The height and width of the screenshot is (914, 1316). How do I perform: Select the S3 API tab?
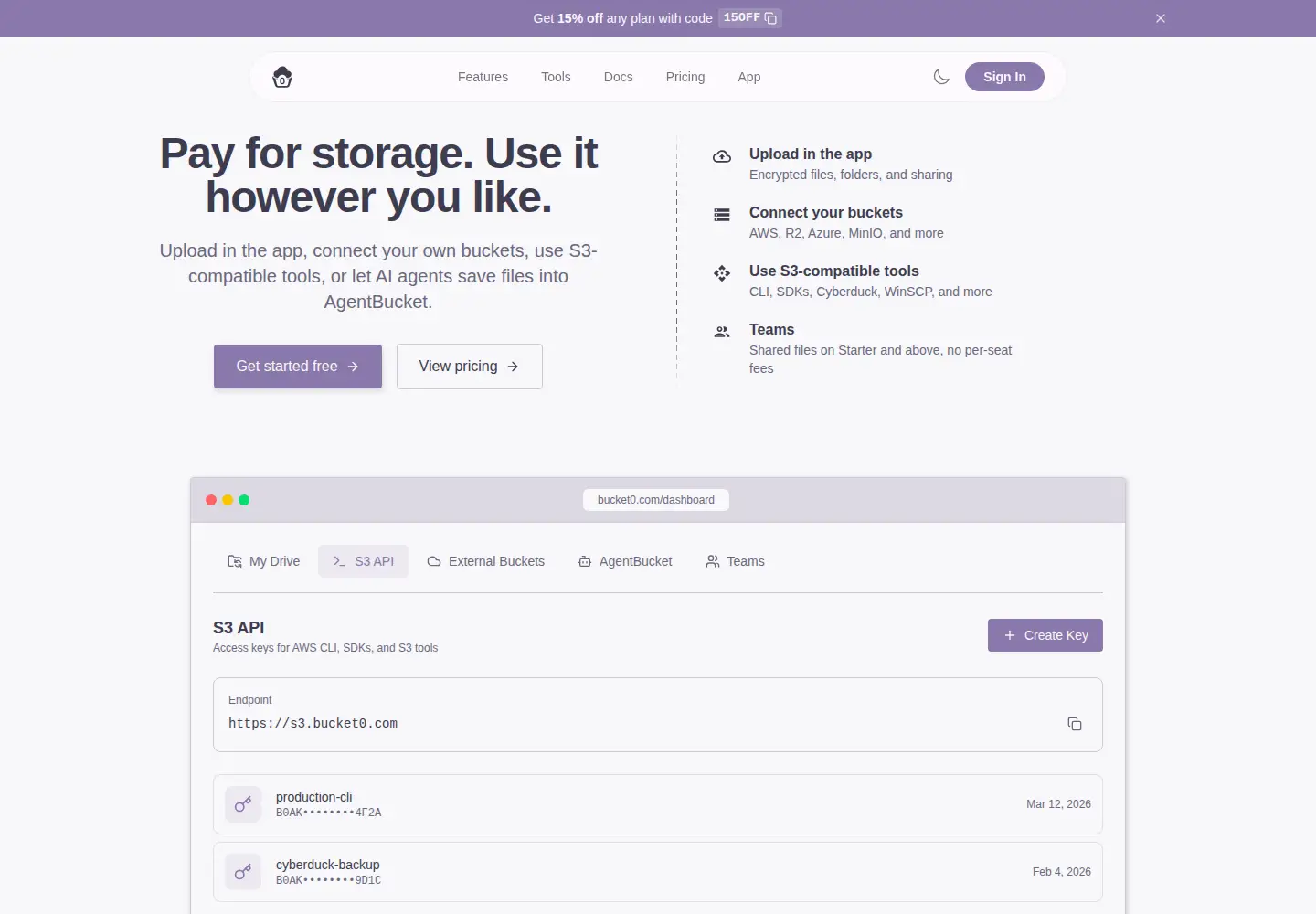pos(364,561)
